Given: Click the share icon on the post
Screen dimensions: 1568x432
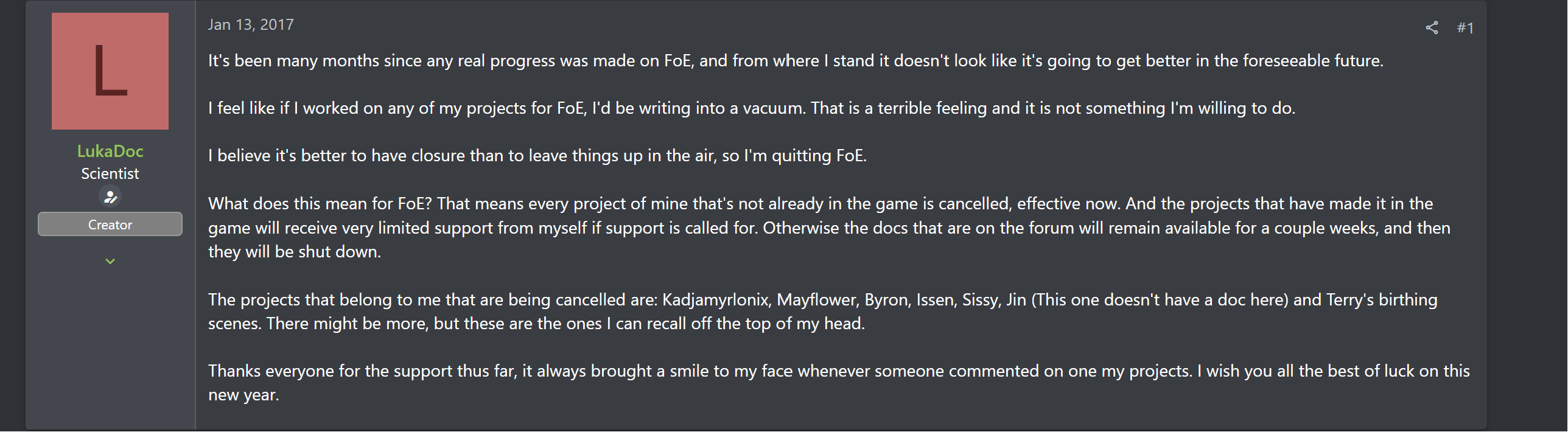Looking at the screenshot, I should pos(1432,27).
